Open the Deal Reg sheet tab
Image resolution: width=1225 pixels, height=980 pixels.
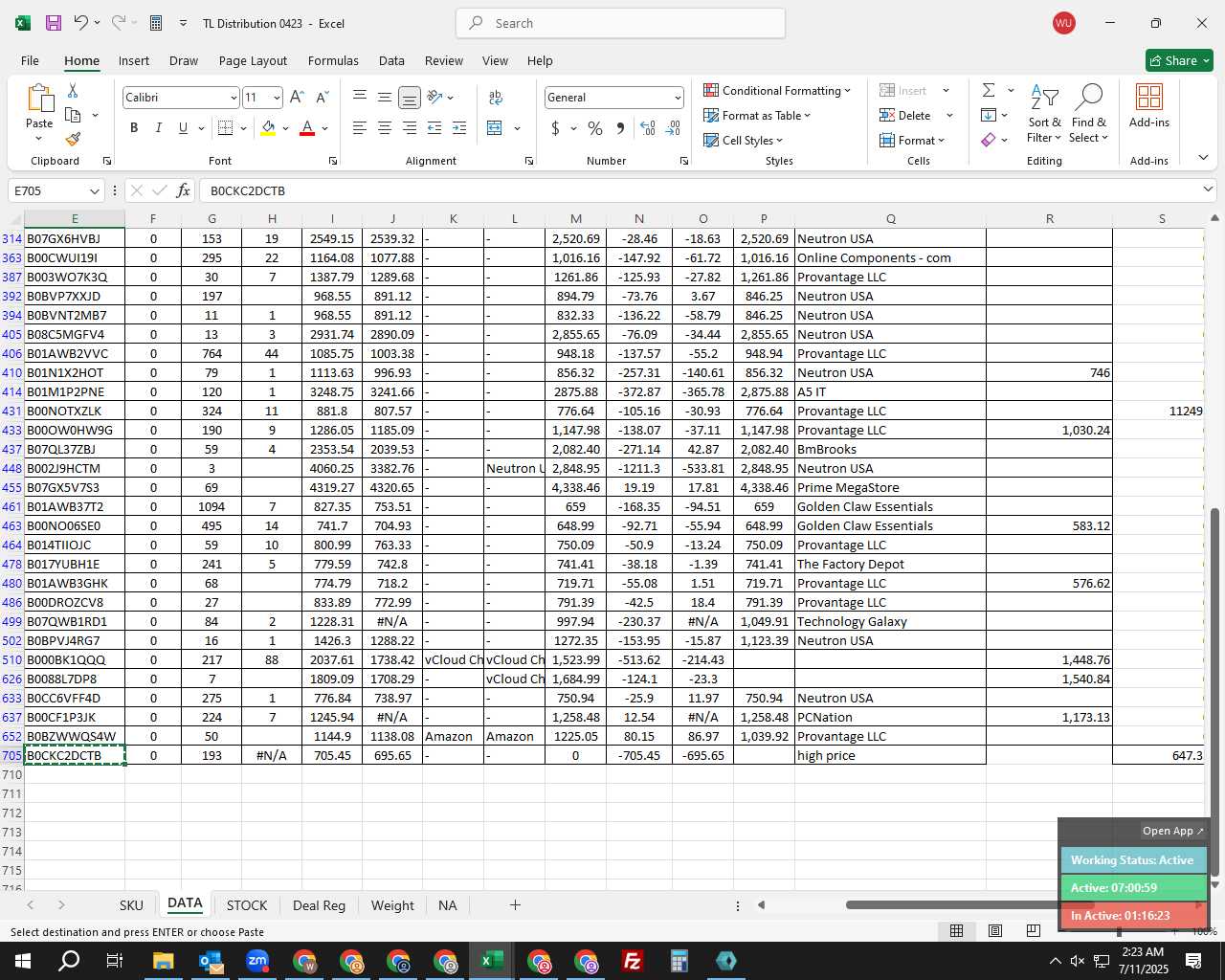[x=319, y=905]
